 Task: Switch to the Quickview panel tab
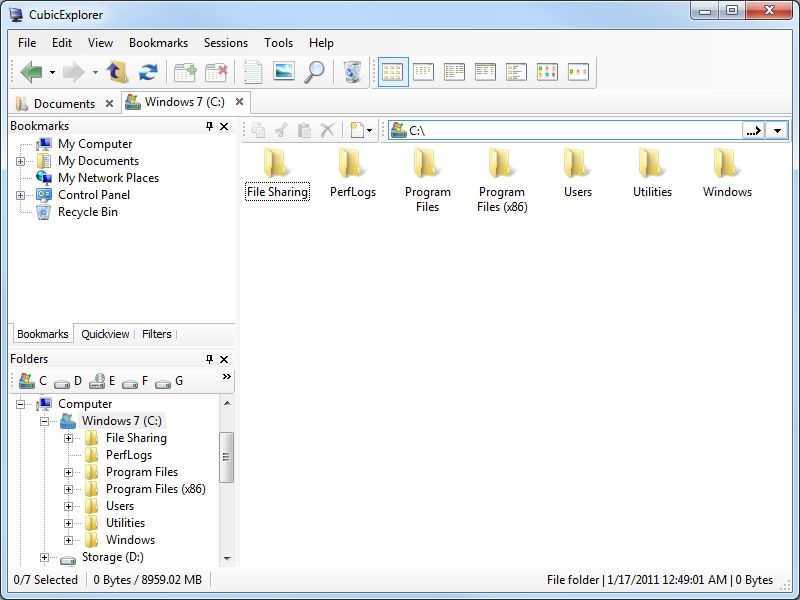[x=105, y=334]
